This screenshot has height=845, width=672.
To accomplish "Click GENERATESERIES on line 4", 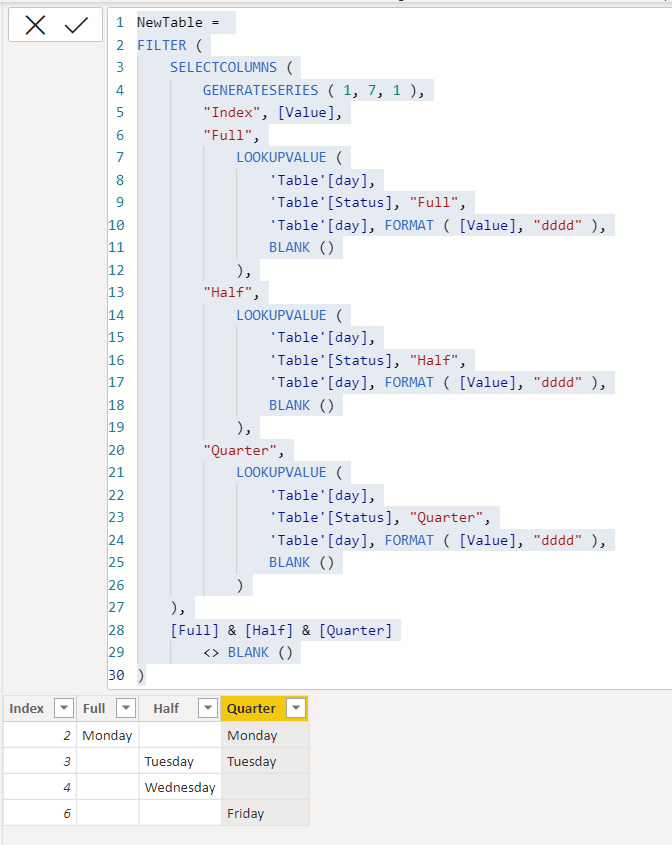I will click(x=260, y=90).
